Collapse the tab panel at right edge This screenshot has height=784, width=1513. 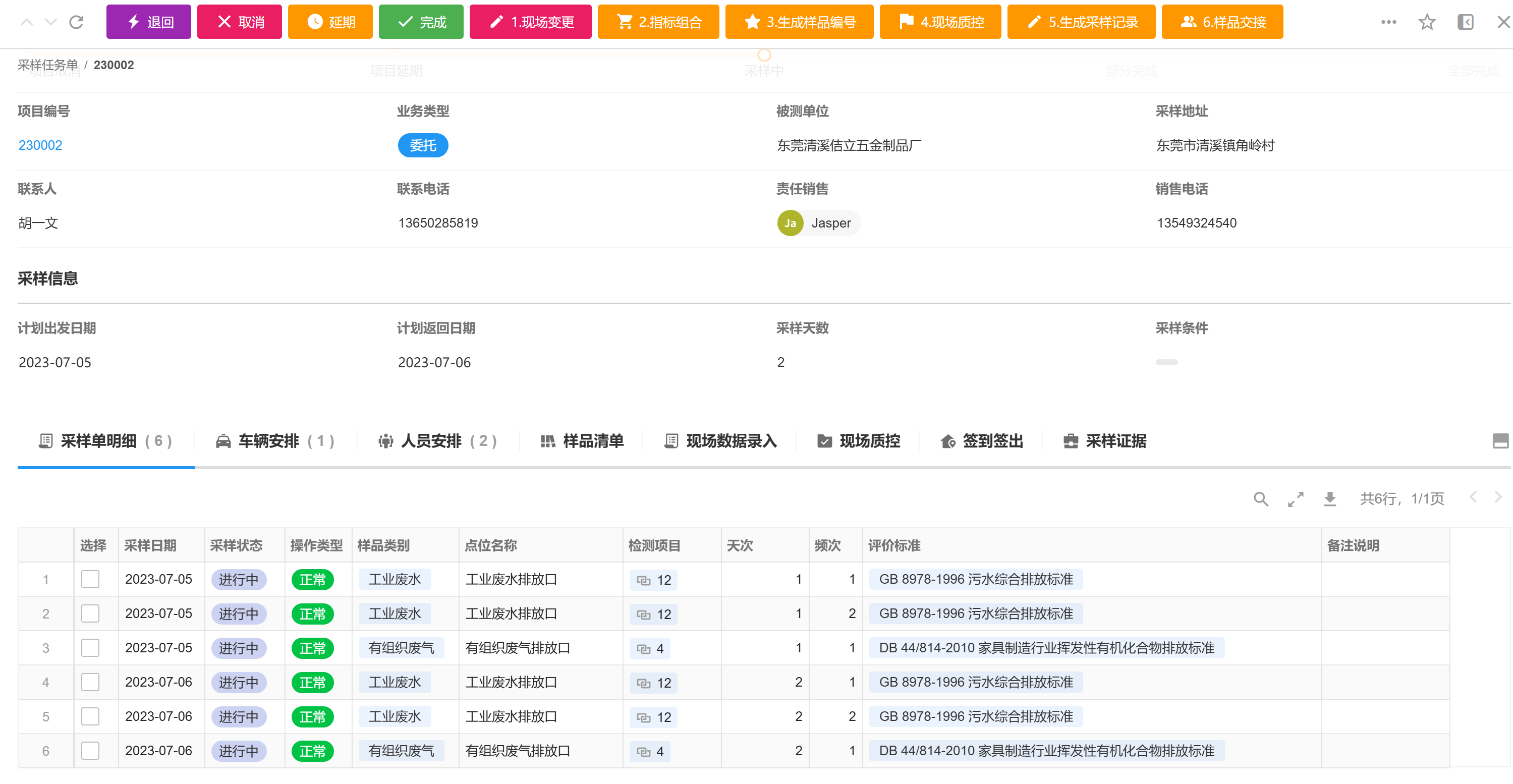point(1500,441)
